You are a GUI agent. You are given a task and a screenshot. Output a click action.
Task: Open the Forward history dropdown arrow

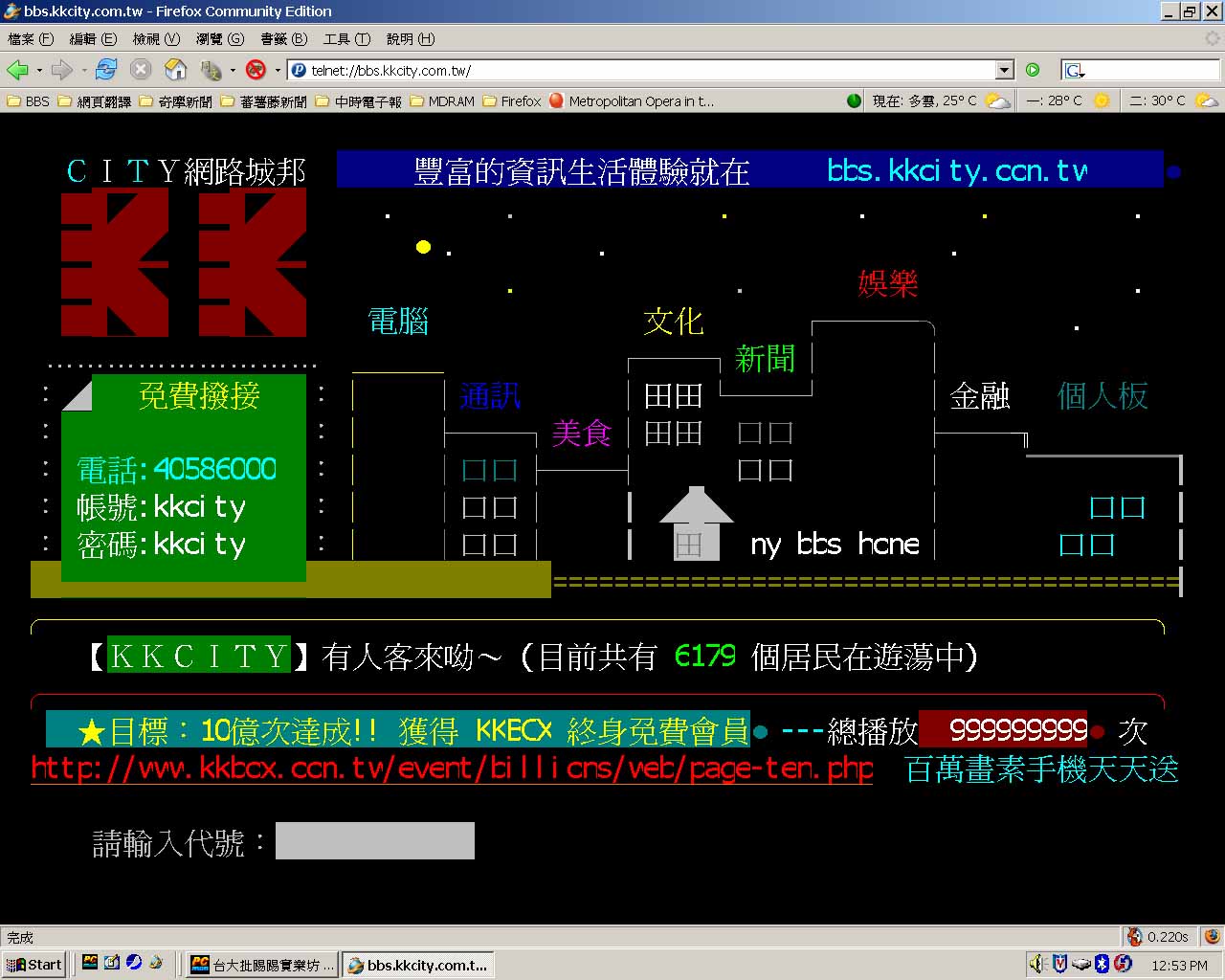[x=84, y=70]
